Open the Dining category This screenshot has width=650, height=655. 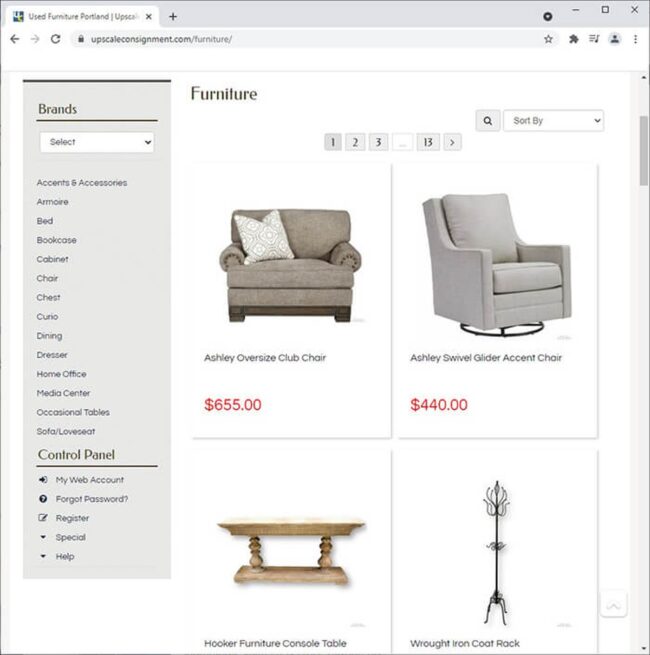[x=49, y=336]
